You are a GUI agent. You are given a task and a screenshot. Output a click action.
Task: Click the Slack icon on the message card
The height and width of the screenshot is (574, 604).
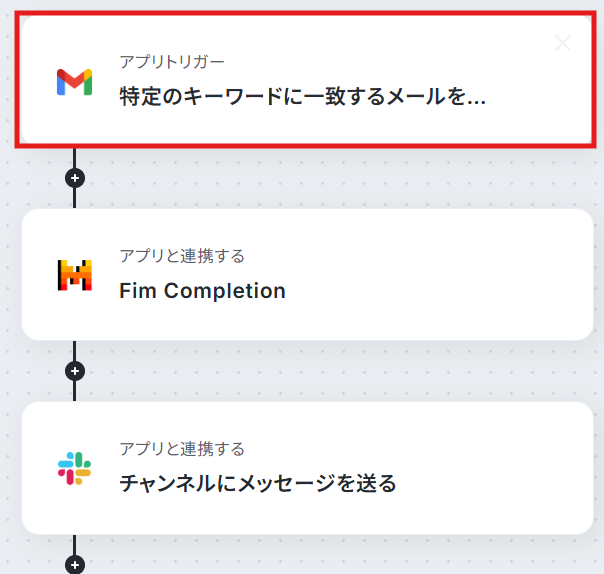point(74,468)
